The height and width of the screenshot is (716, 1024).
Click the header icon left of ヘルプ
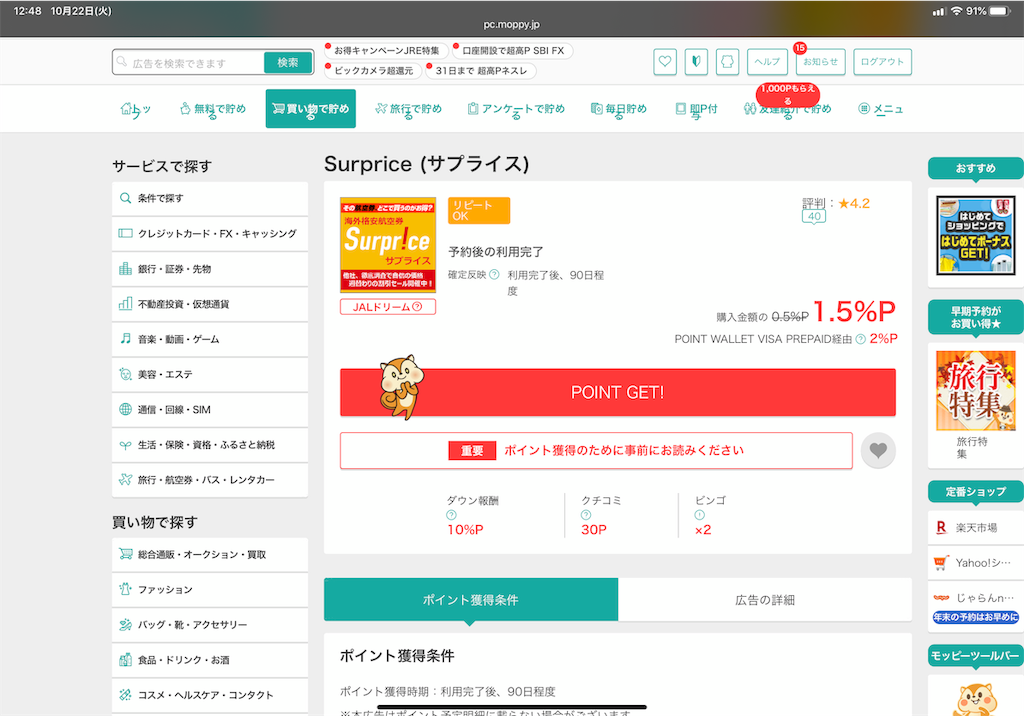click(727, 62)
